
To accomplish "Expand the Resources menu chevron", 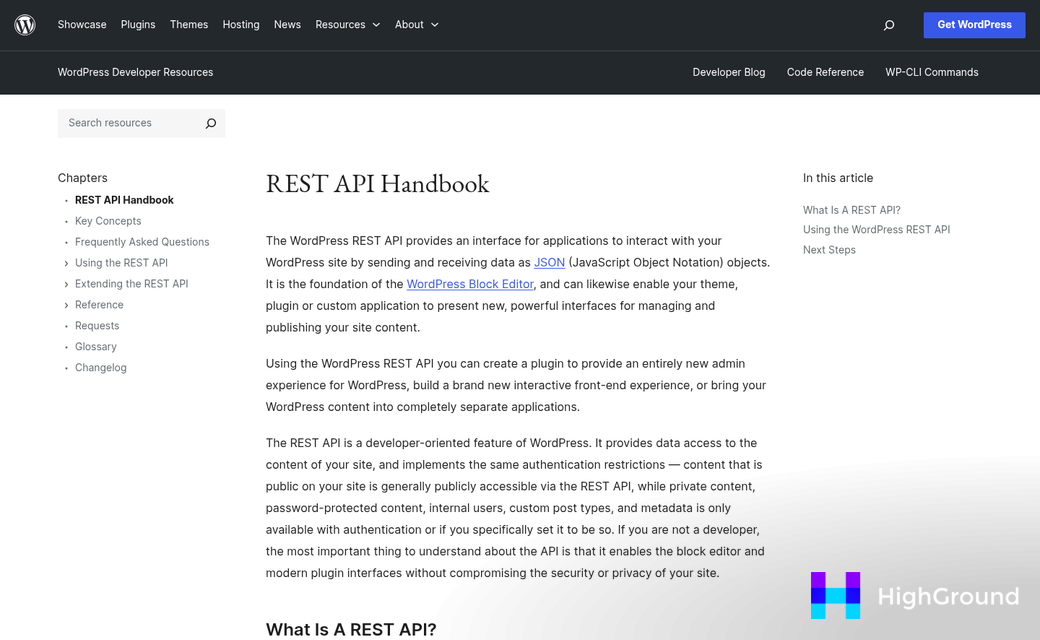I will (x=376, y=25).
